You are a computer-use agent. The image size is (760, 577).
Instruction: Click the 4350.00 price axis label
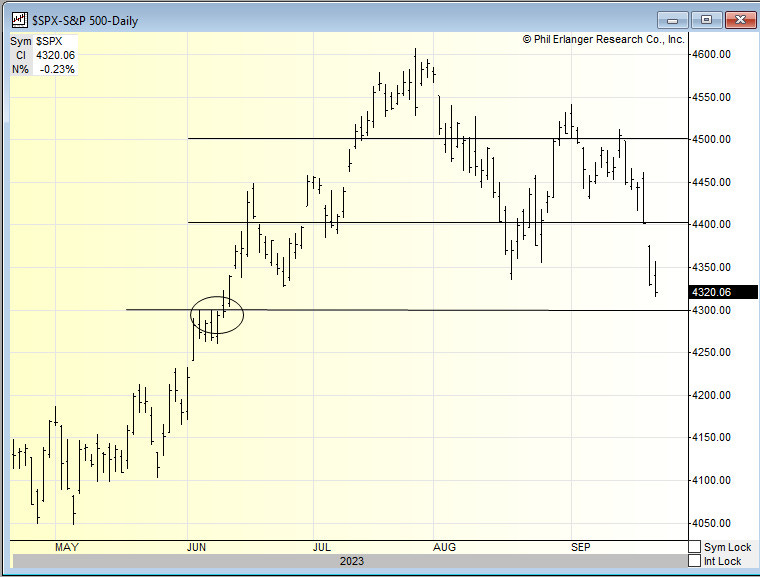click(x=712, y=267)
